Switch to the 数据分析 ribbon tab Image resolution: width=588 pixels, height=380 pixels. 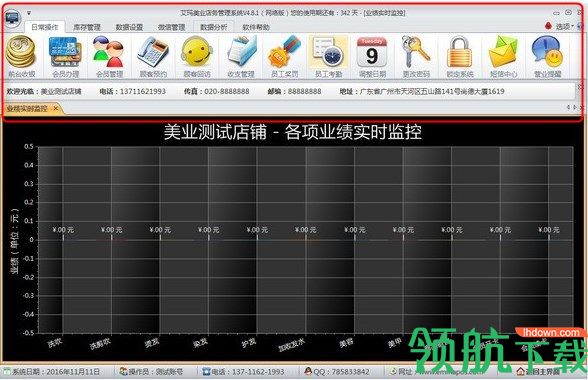pyautogui.click(x=214, y=27)
